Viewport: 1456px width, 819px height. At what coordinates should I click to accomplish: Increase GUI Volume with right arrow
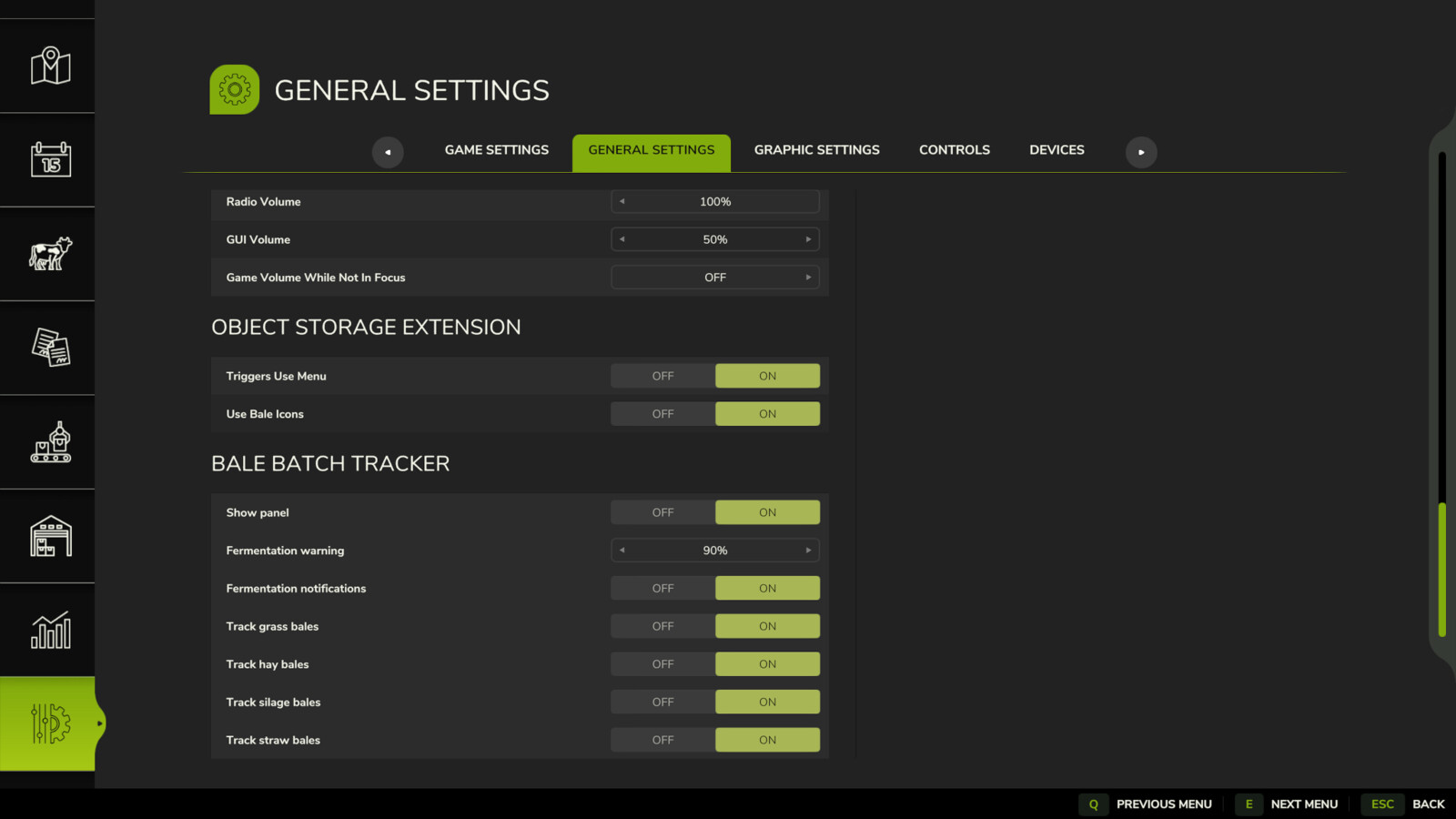click(x=808, y=239)
